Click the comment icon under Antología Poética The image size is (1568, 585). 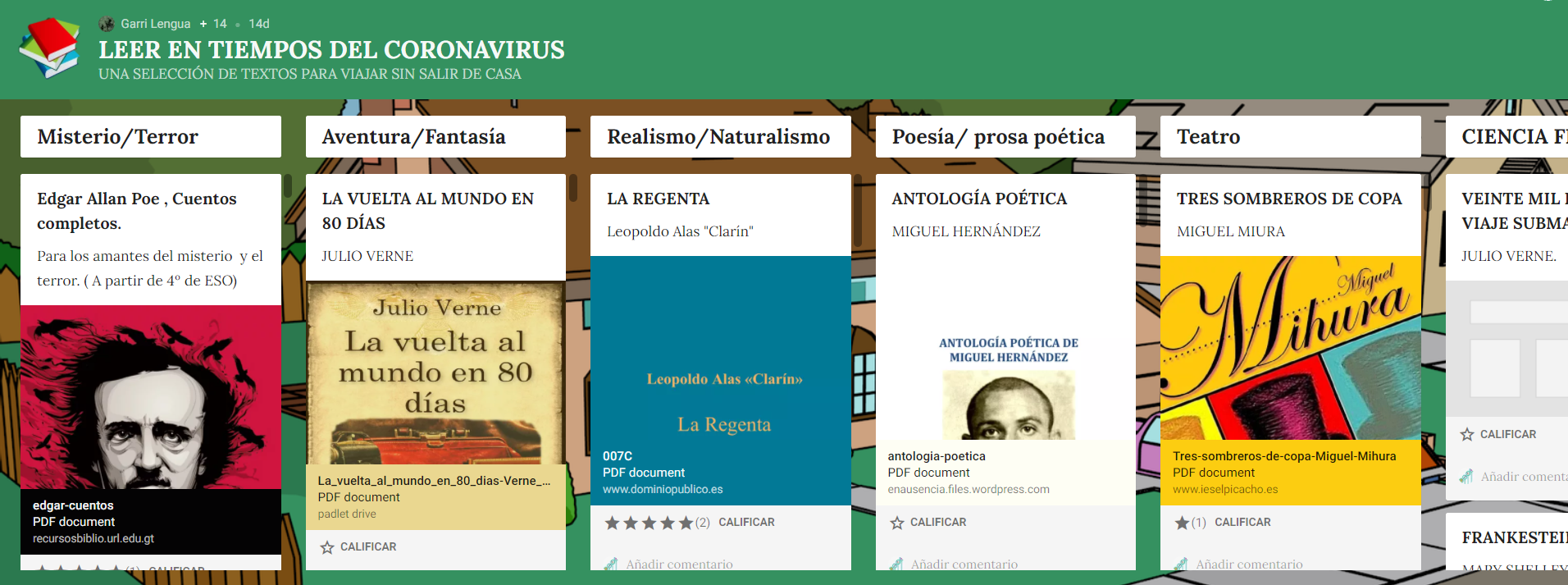pos(896,564)
